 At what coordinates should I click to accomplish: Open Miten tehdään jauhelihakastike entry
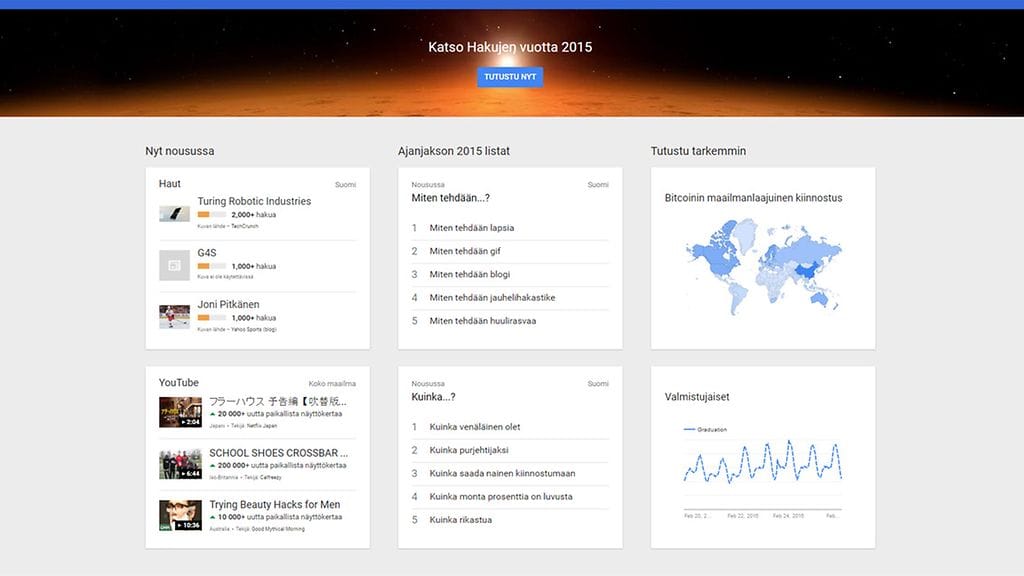[x=492, y=298]
